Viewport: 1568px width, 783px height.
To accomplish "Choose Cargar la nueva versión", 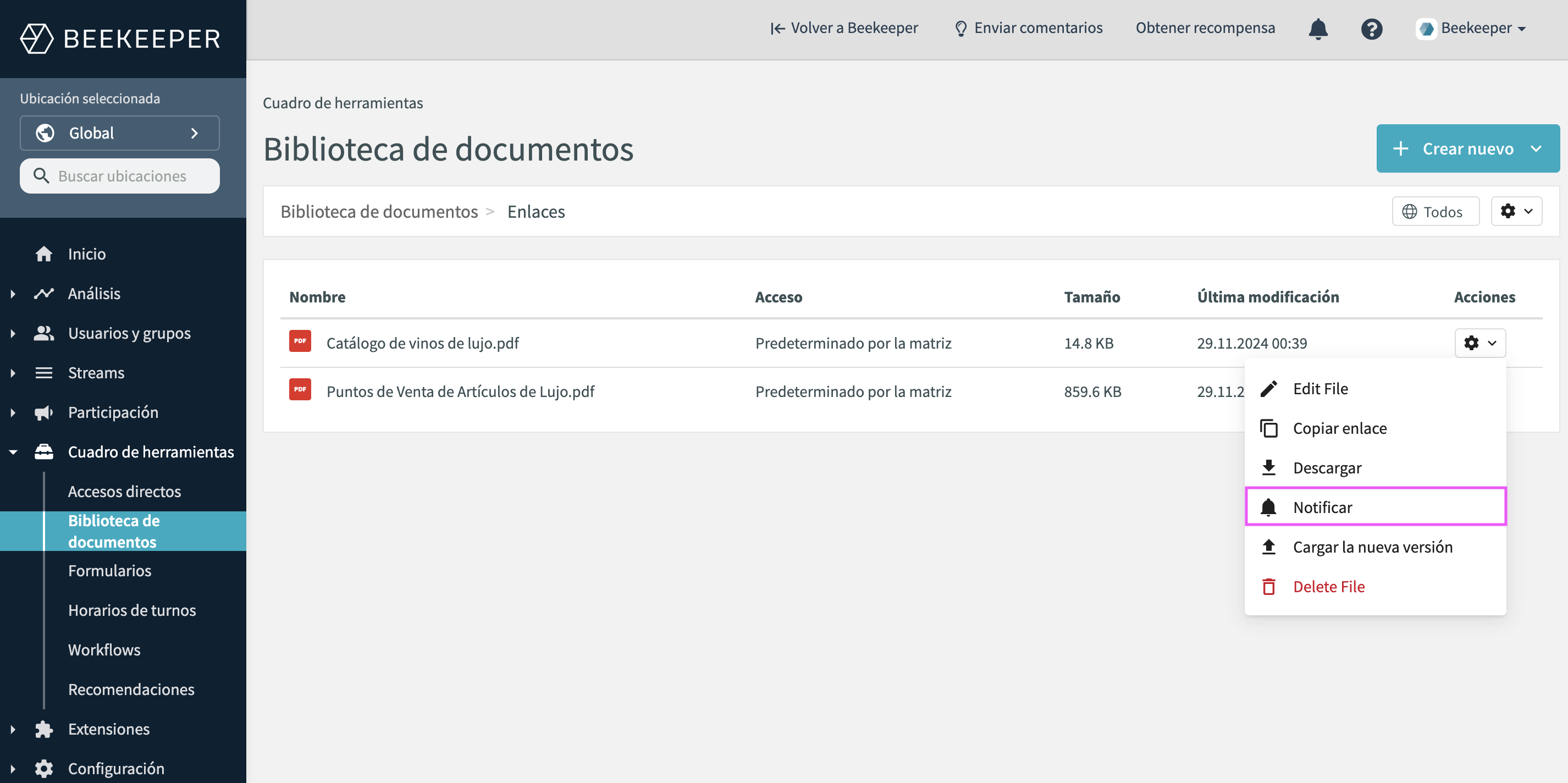I will tap(1375, 547).
